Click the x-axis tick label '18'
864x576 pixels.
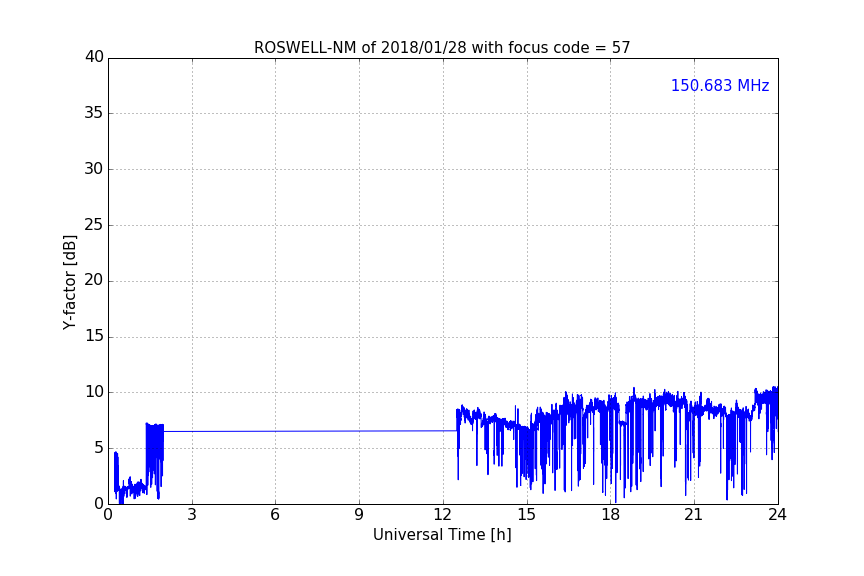(611, 515)
